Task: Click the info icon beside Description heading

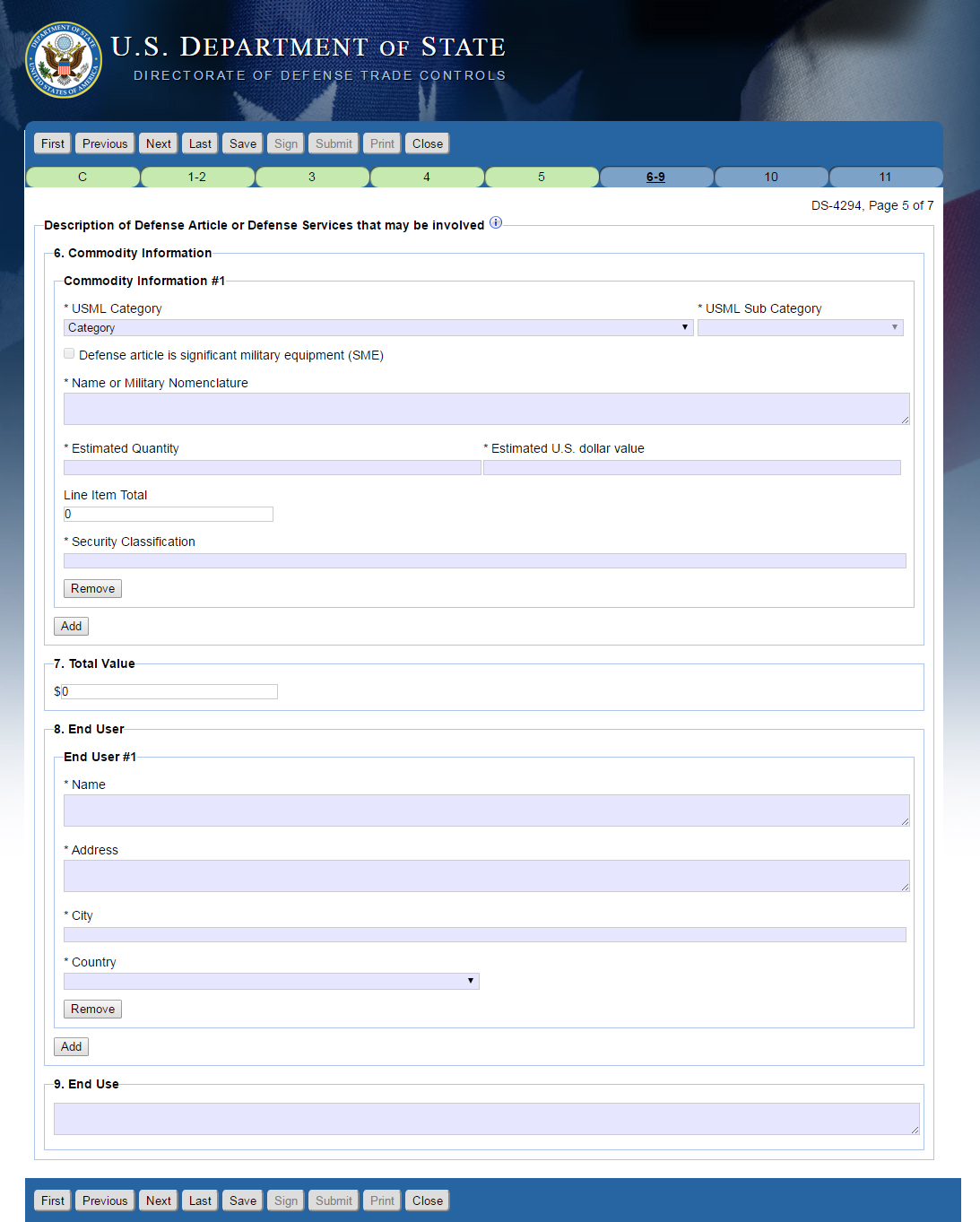Action: click(496, 223)
